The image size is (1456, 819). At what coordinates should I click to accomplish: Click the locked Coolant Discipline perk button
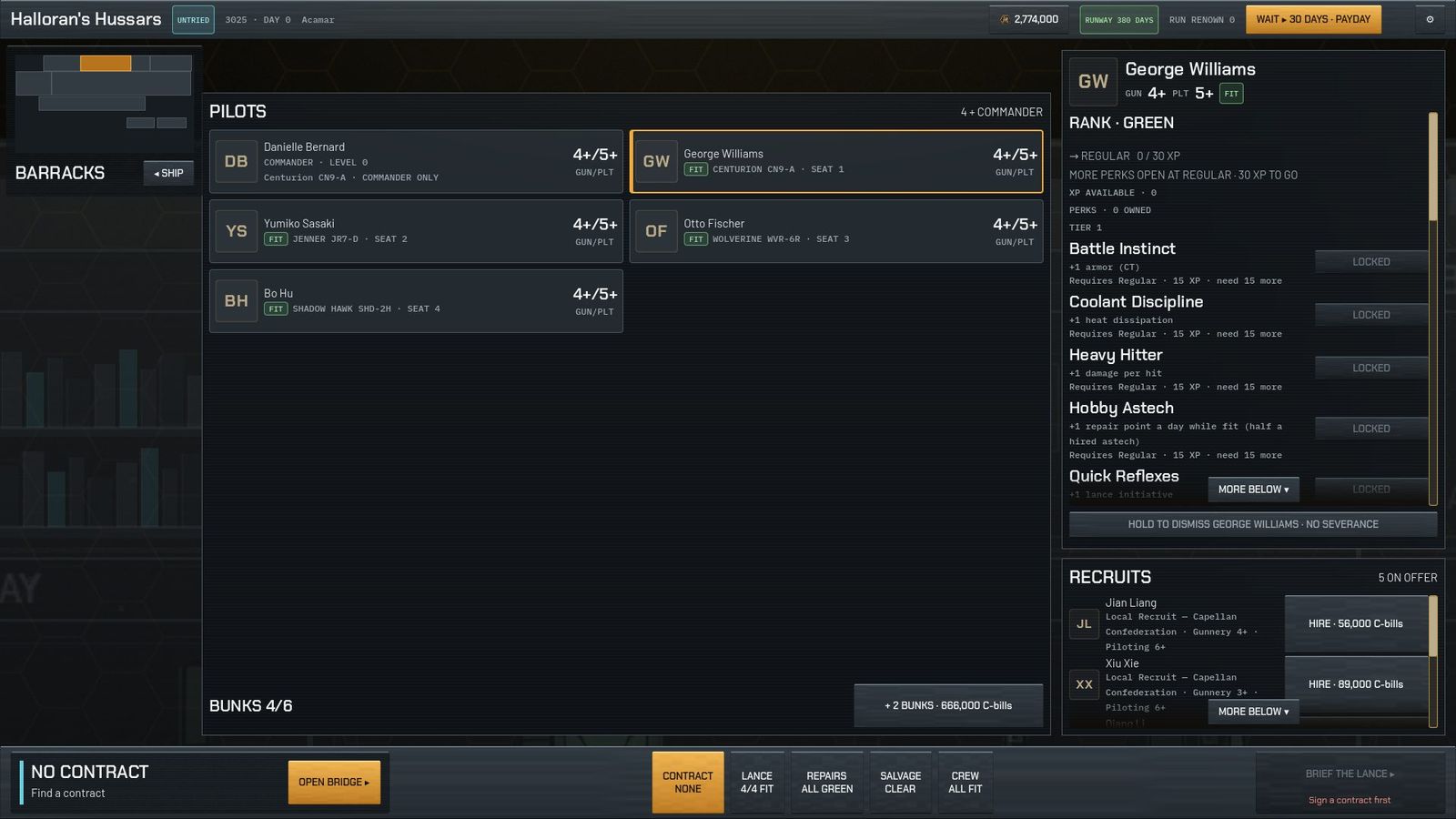(x=1370, y=315)
